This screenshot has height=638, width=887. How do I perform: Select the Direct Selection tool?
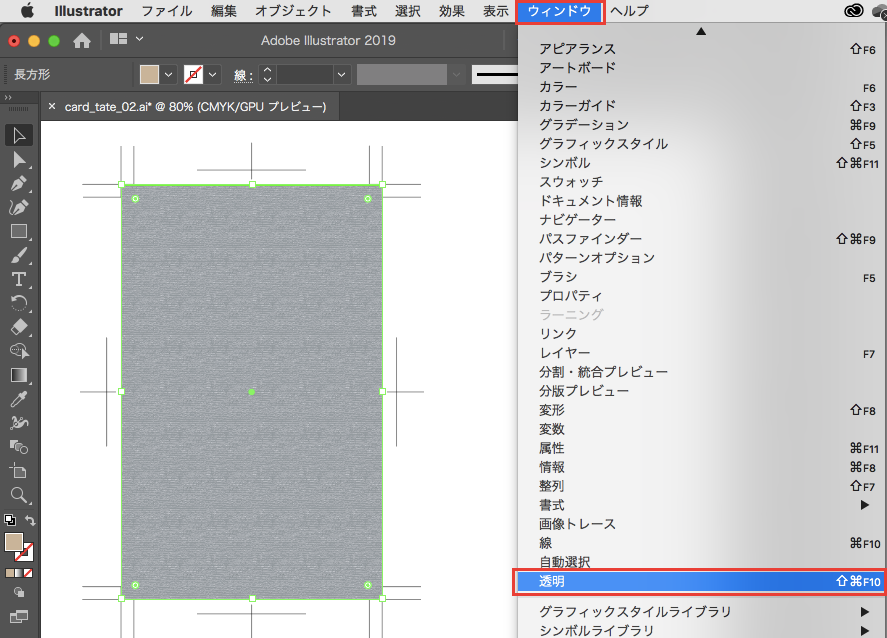19,160
